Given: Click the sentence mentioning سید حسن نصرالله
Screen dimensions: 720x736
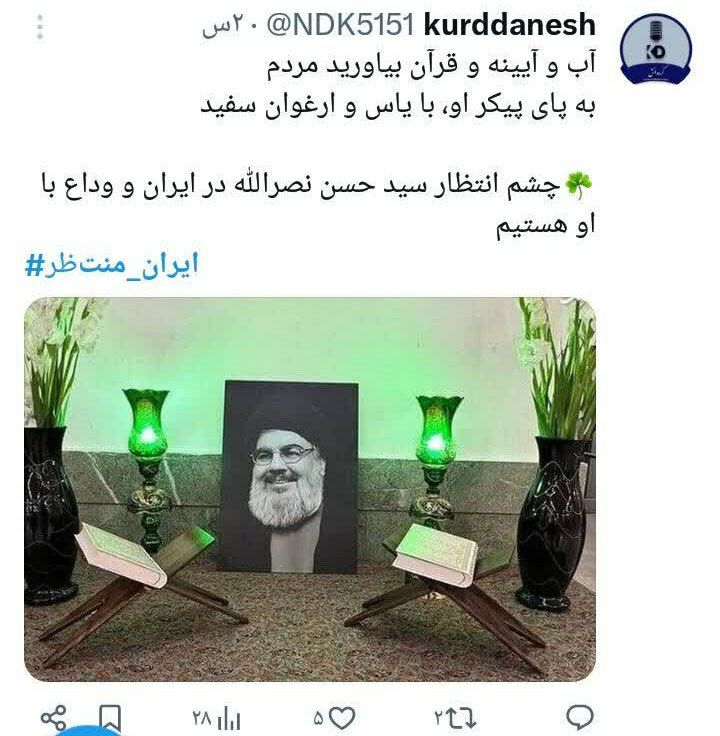Looking at the screenshot, I should tap(319, 206).
